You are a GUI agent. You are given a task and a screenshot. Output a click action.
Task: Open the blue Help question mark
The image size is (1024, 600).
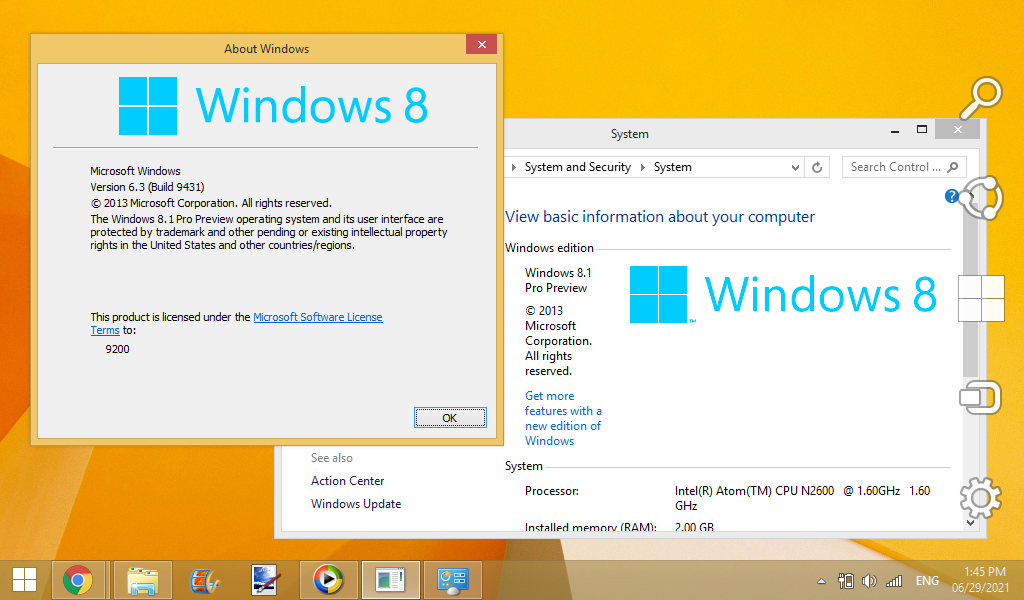(952, 196)
